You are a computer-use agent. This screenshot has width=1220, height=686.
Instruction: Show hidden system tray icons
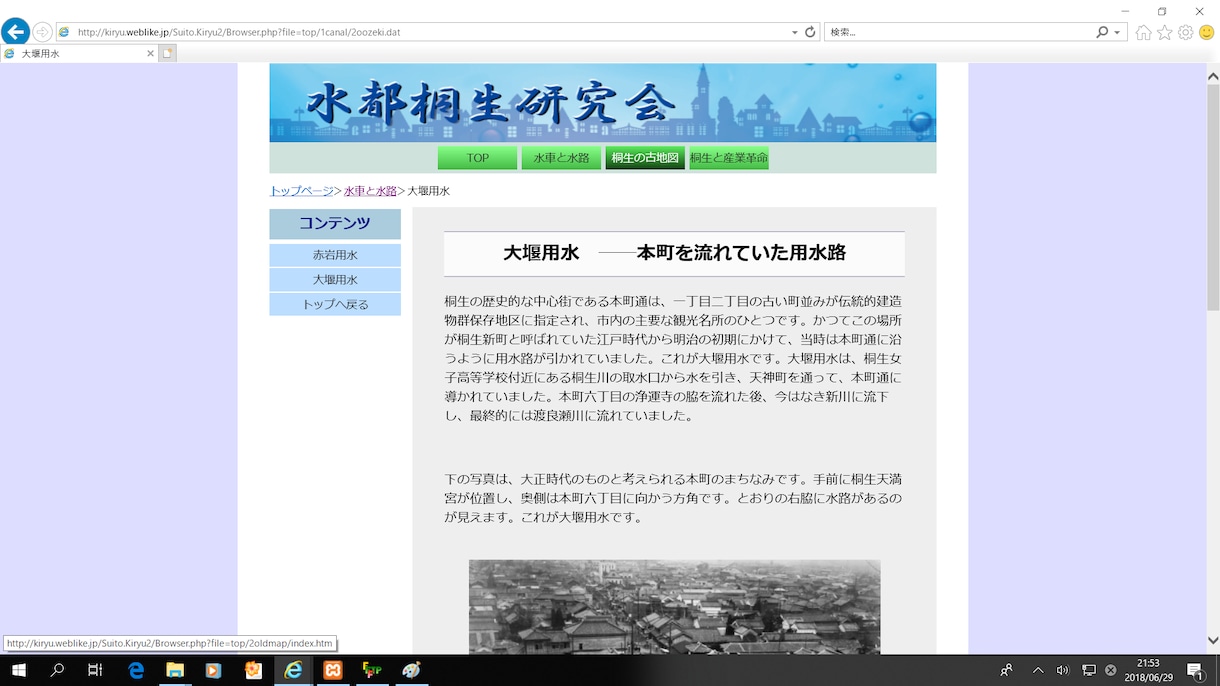[x=1038, y=670]
